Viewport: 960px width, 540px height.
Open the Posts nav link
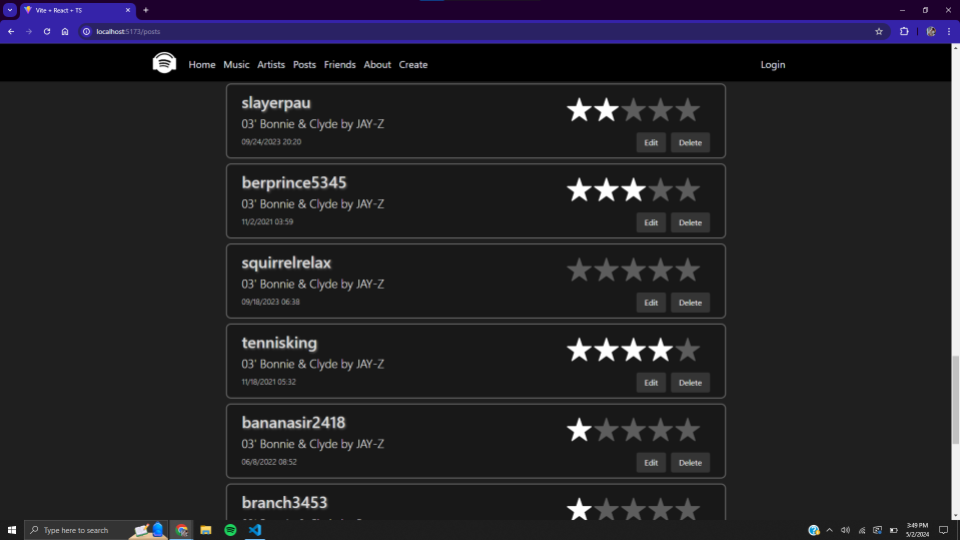pos(304,64)
